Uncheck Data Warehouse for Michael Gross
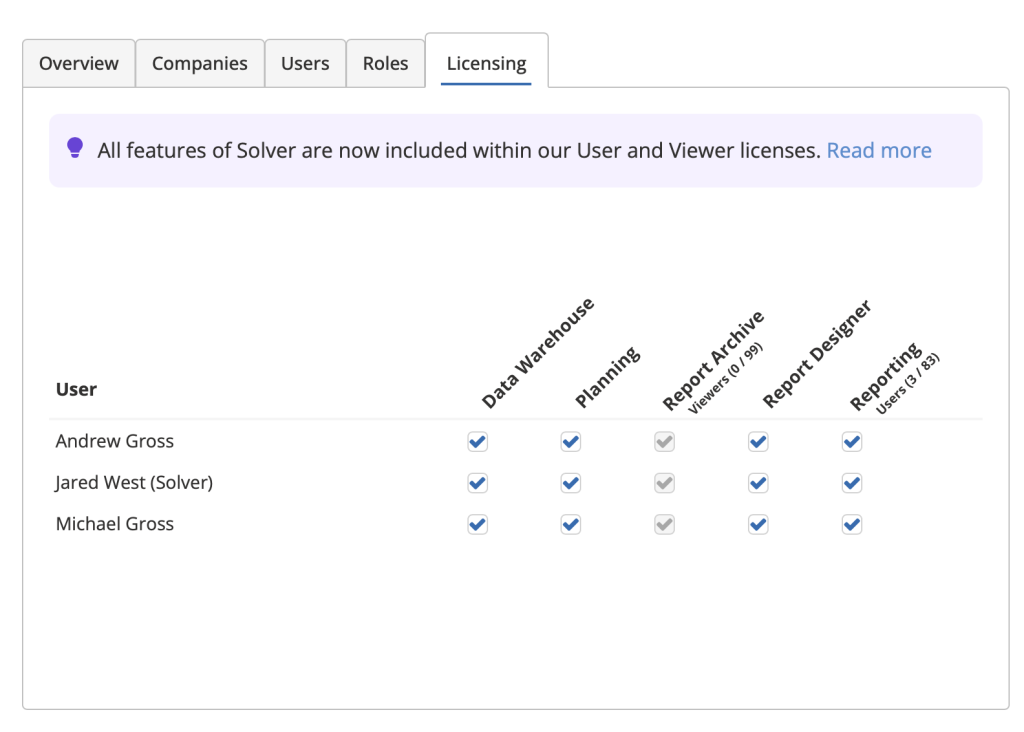 tap(478, 524)
